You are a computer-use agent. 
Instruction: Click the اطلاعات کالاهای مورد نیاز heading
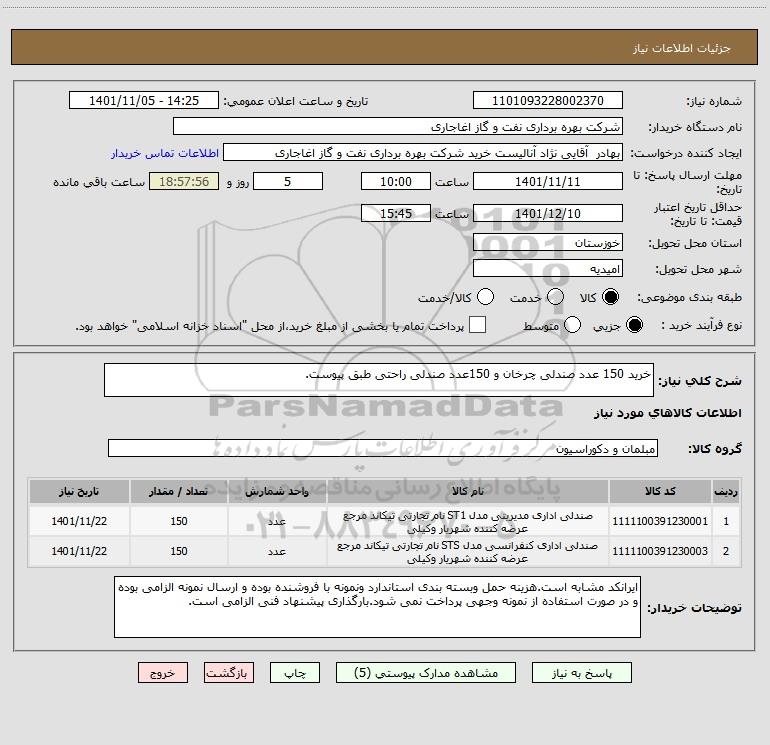point(668,413)
